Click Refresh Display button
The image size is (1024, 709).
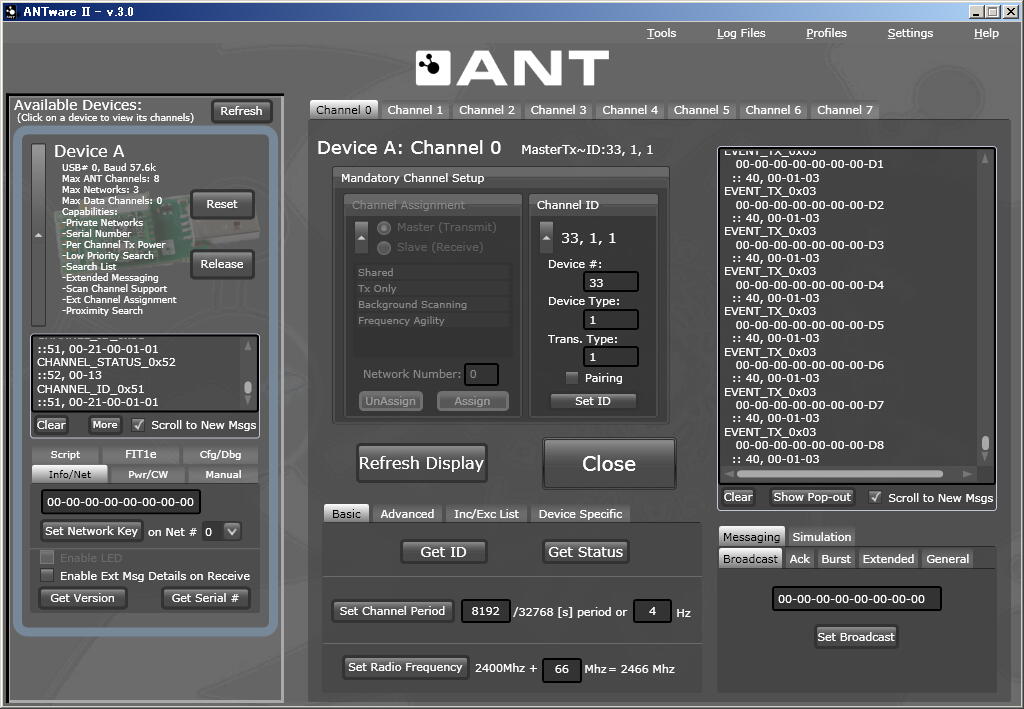click(x=421, y=464)
